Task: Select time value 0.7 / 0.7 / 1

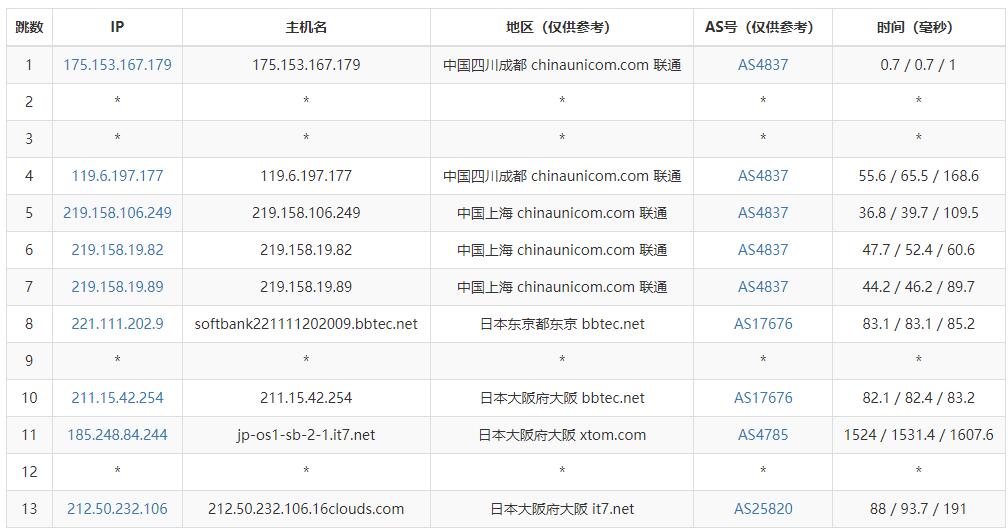Action: (918, 65)
